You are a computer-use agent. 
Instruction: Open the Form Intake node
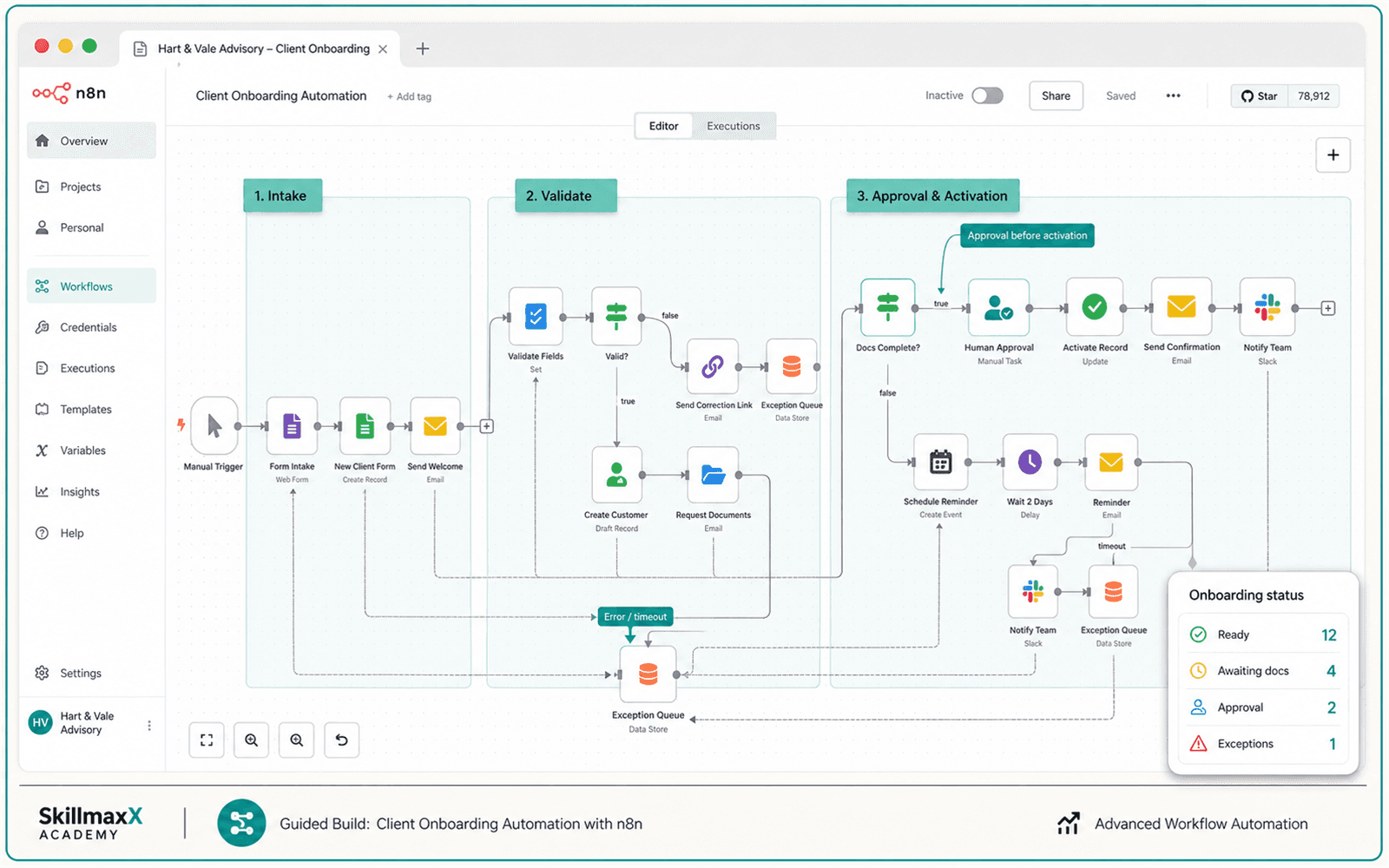[x=292, y=425]
